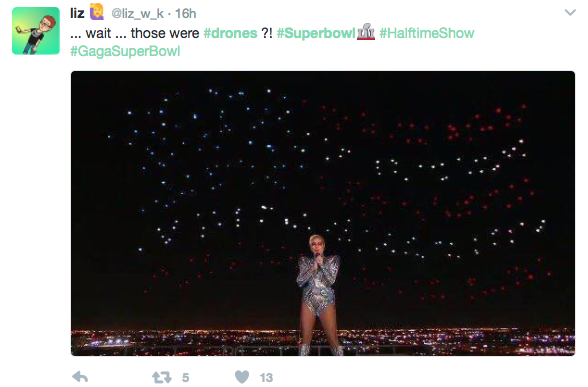The image size is (588, 387).
Task: Open the #GagaSuperBowl hashtag
Action: [x=125, y=51]
